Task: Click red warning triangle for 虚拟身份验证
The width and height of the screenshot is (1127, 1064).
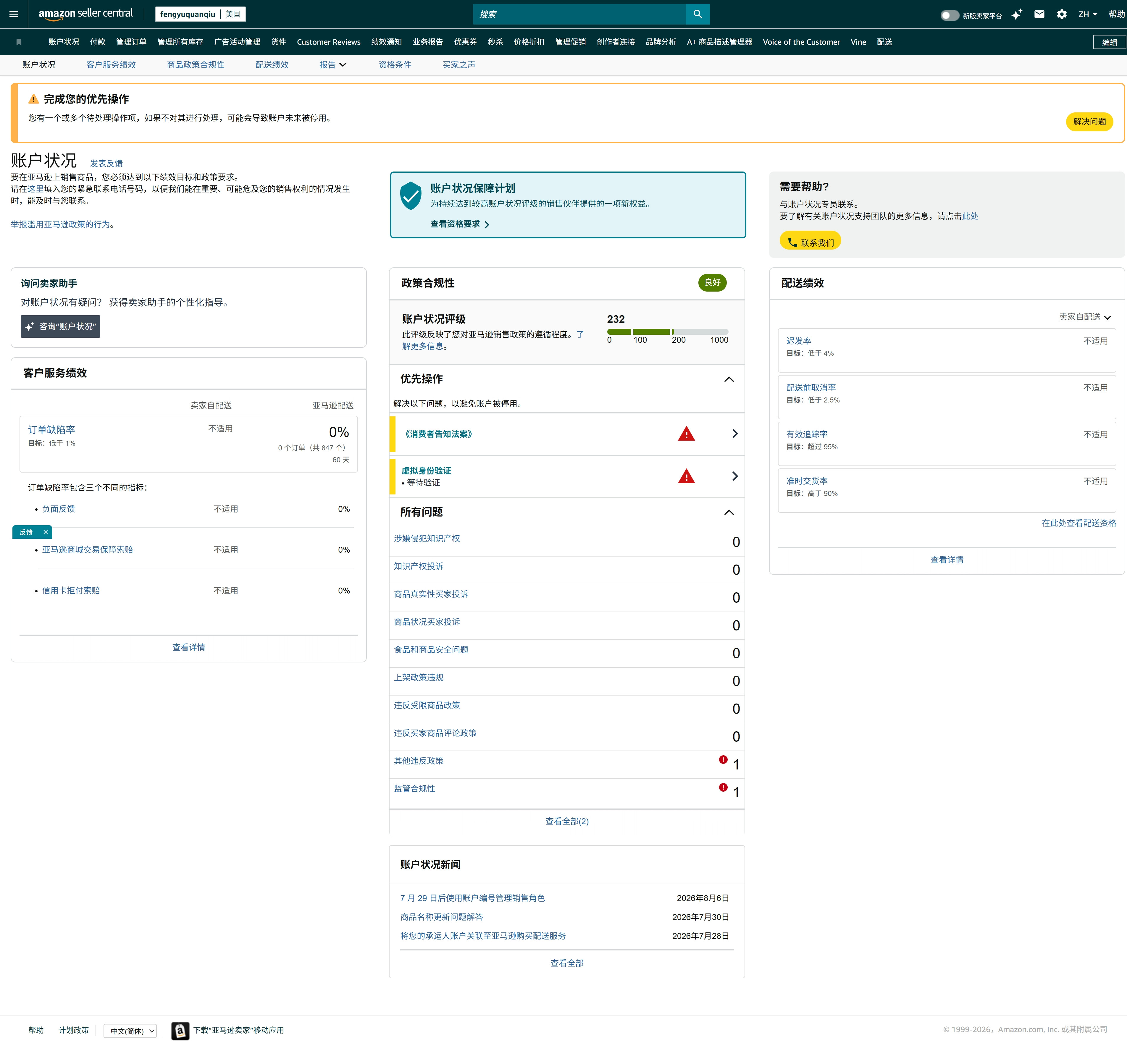Action: point(686,476)
